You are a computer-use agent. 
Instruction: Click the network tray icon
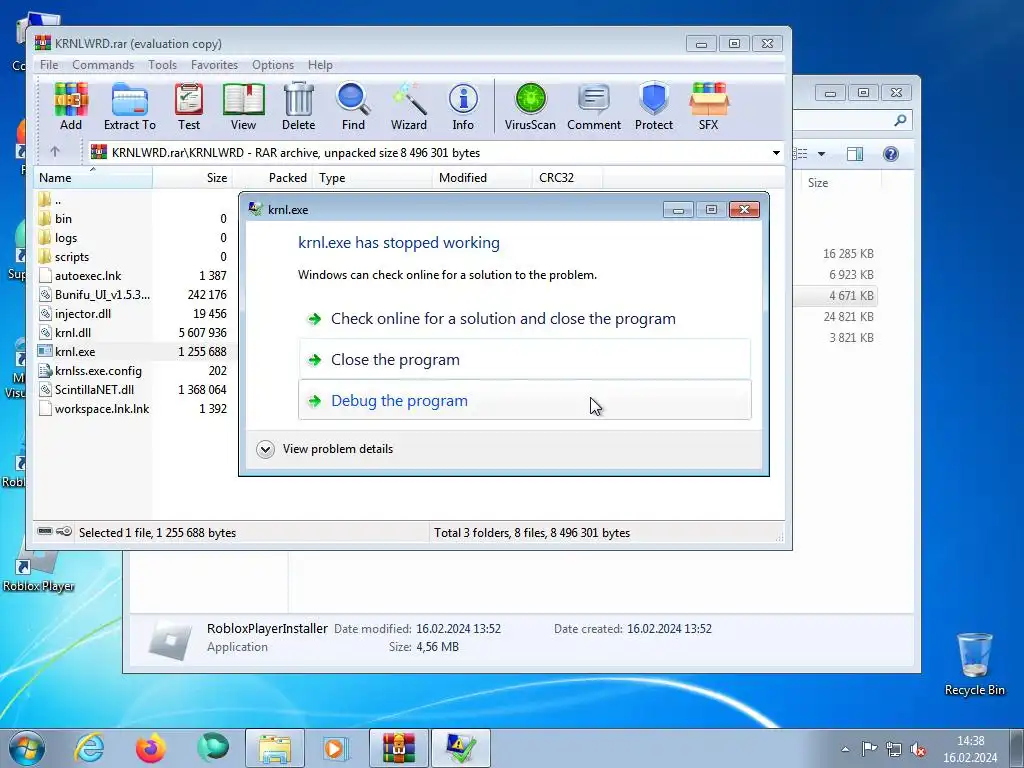pyautogui.click(x=894, y=750)
